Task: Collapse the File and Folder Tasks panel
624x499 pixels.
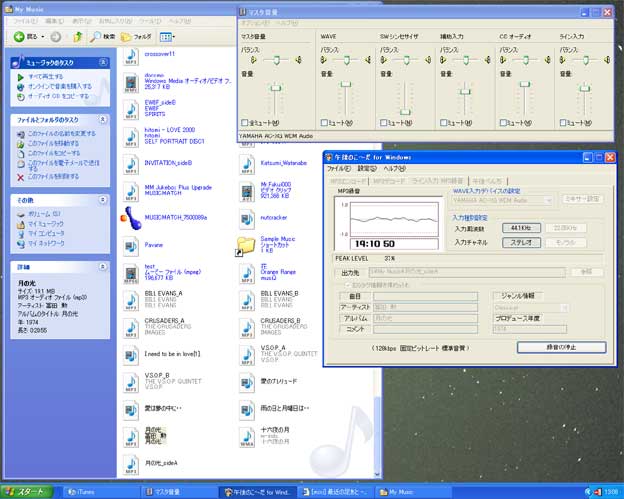Action: point(104,120)
